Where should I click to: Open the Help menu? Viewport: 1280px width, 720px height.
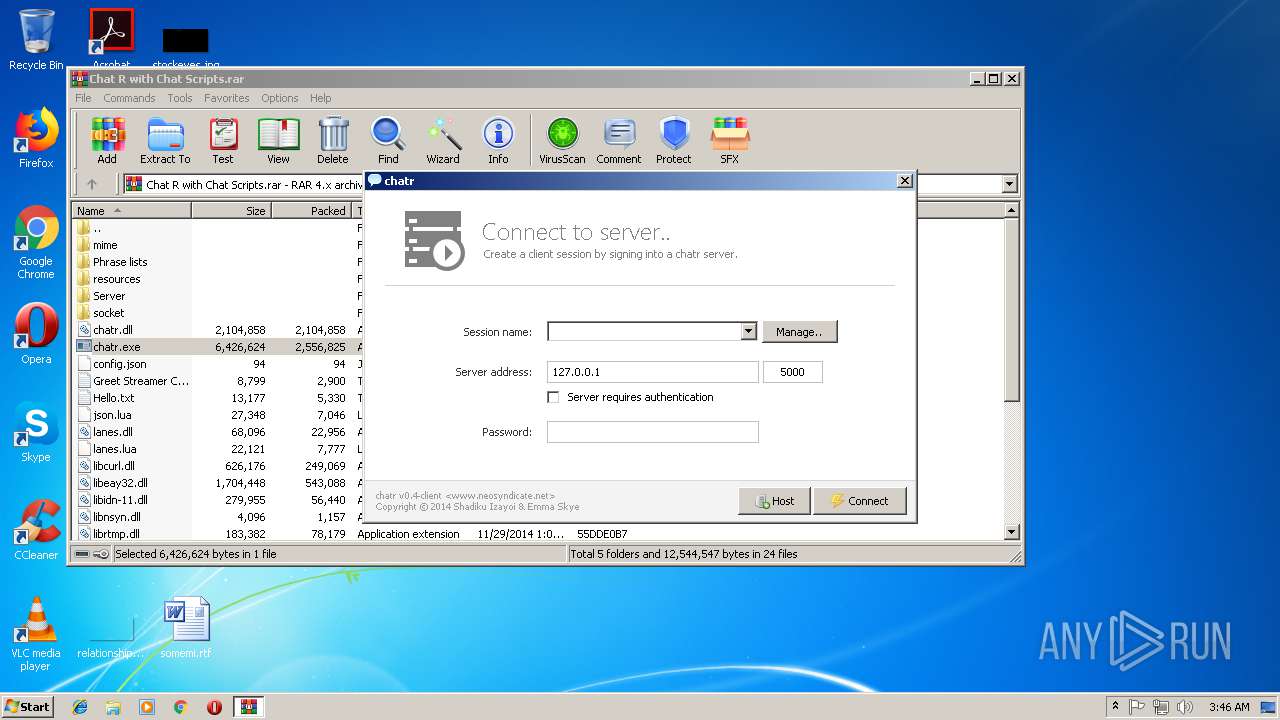click(x=320, y=98)
